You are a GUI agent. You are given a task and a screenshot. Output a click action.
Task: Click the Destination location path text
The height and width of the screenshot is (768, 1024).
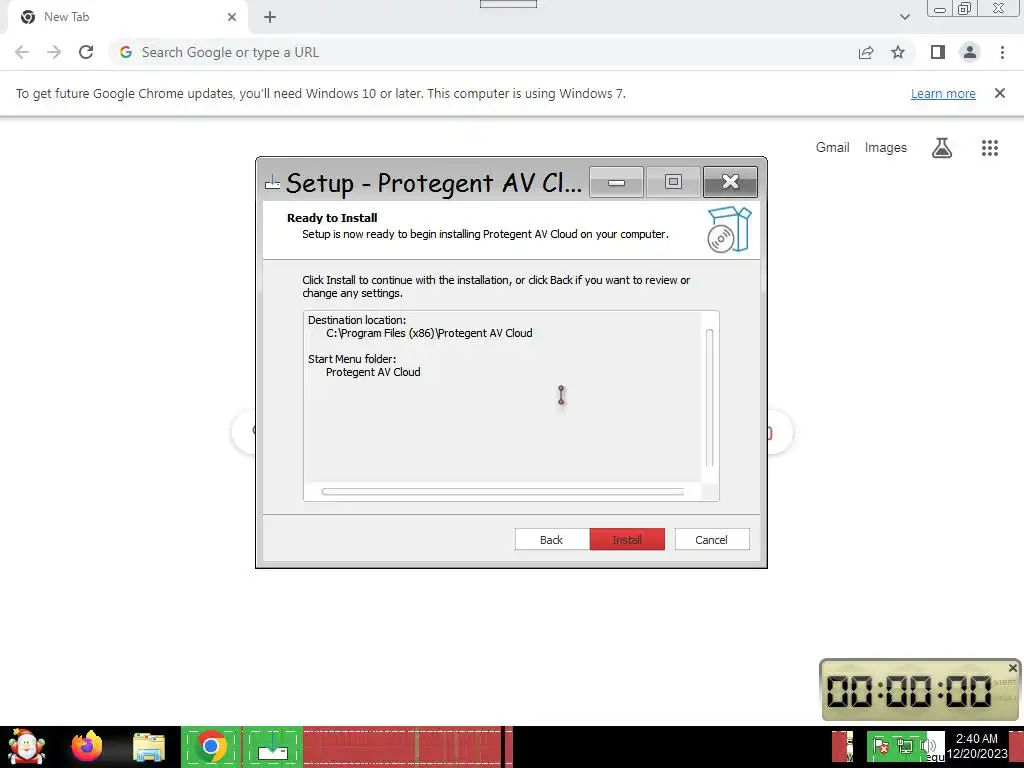[429, 333]
